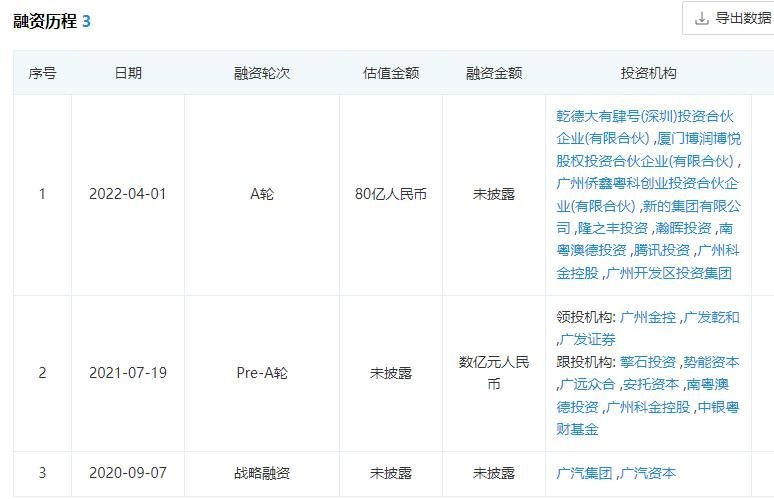Open 安托资本 investor link
Image resolution: width=774 pixels, height=499 pixels.
coord(651,384)
